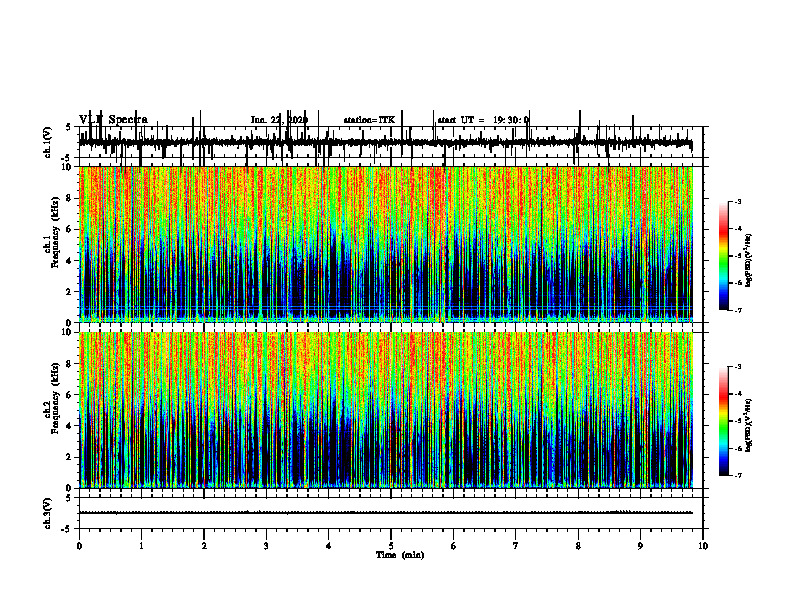Click the '10' tick on the time axis
Image resolution: width=792 pixels, height=612 pixels.
pyautogui.click(x=703, y=546)
